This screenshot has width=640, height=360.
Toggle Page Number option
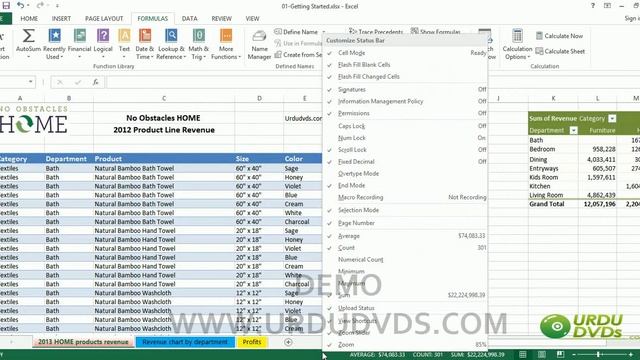pos(406,223)
